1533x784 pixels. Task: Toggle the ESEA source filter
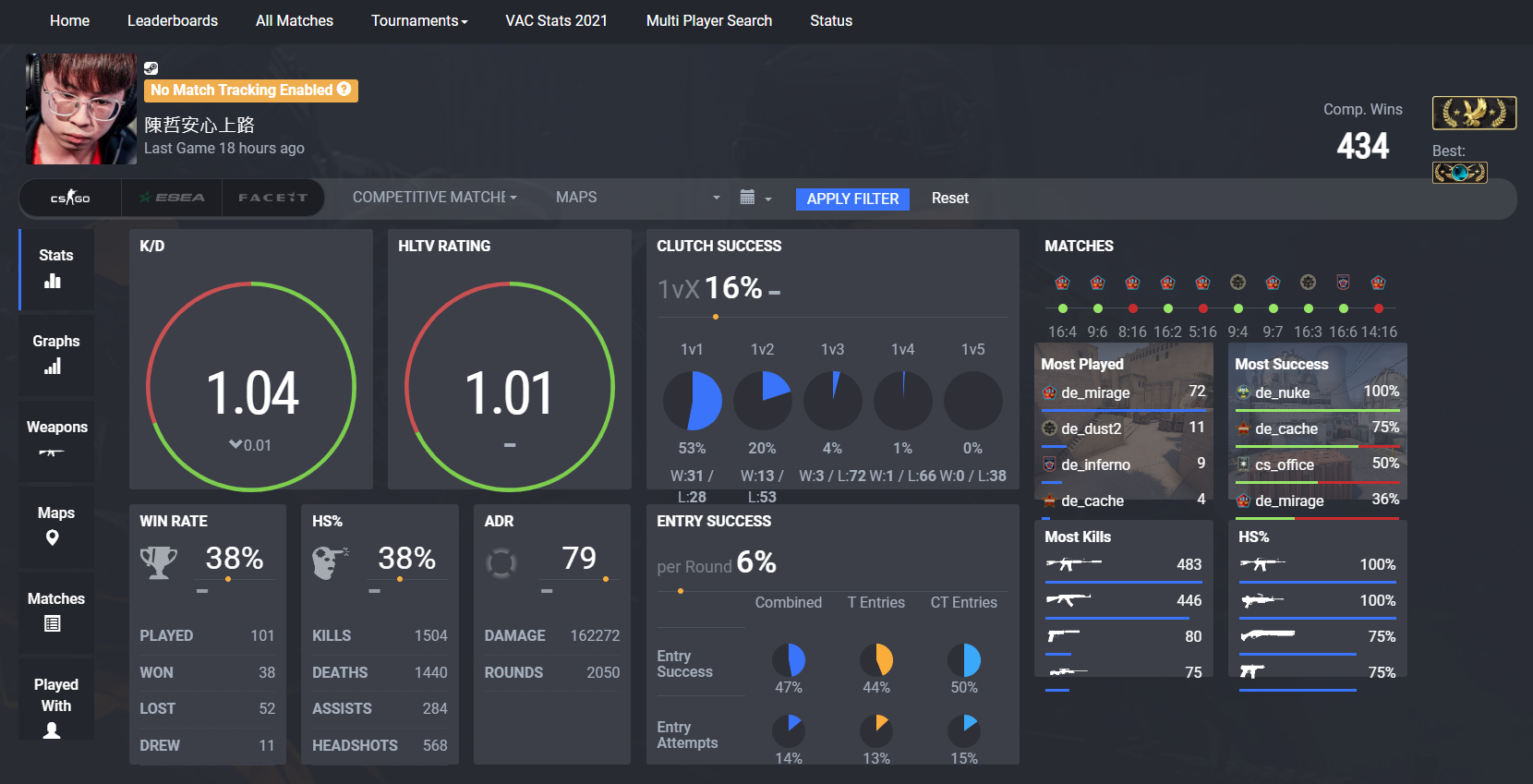172,198
